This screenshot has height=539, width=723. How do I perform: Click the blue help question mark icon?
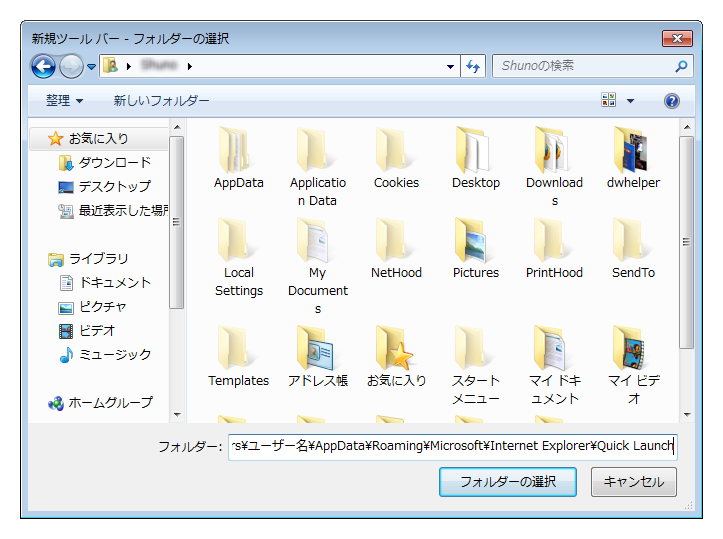(672, 101)
